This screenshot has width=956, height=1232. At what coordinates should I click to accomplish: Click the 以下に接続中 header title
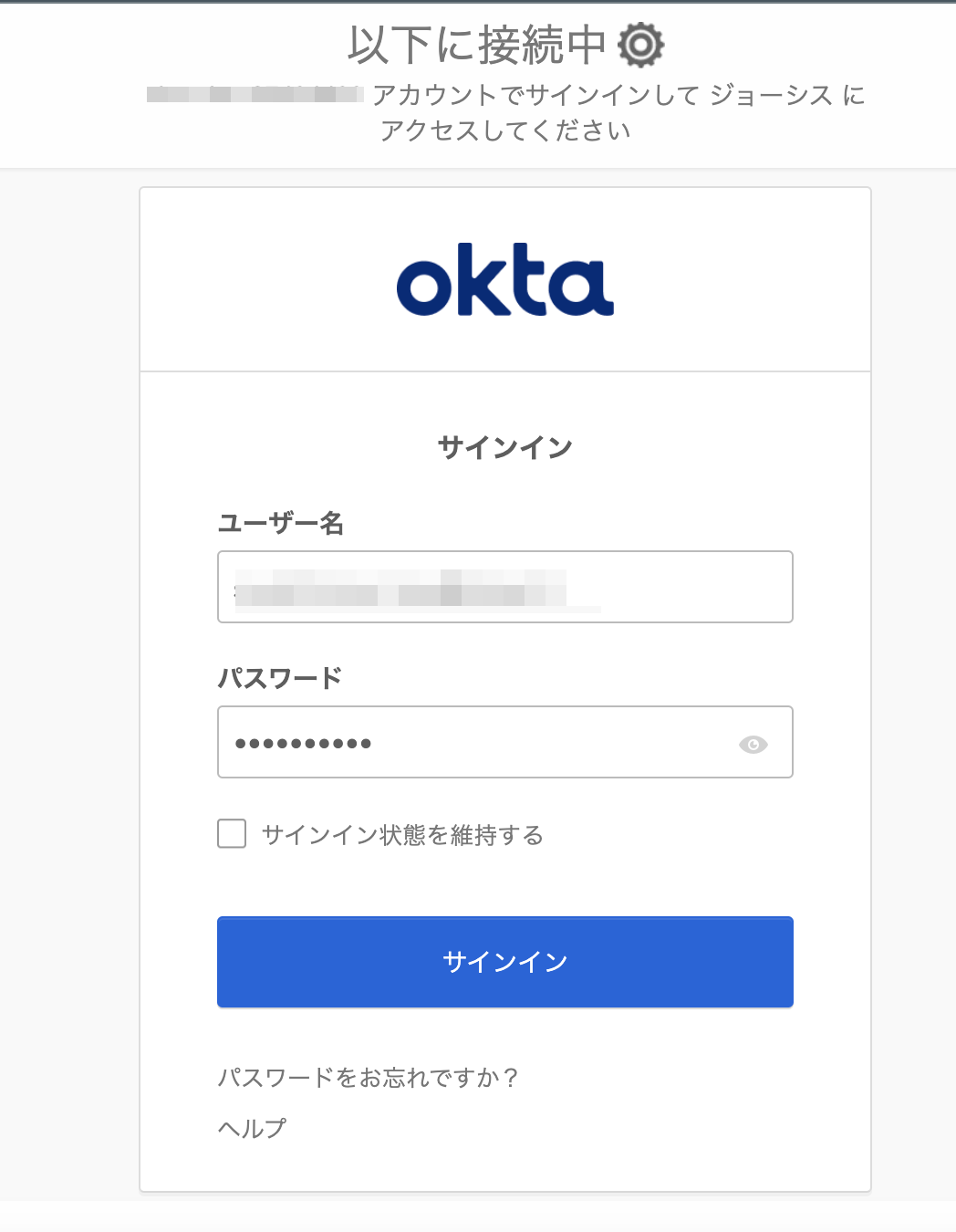pos(476,46)
